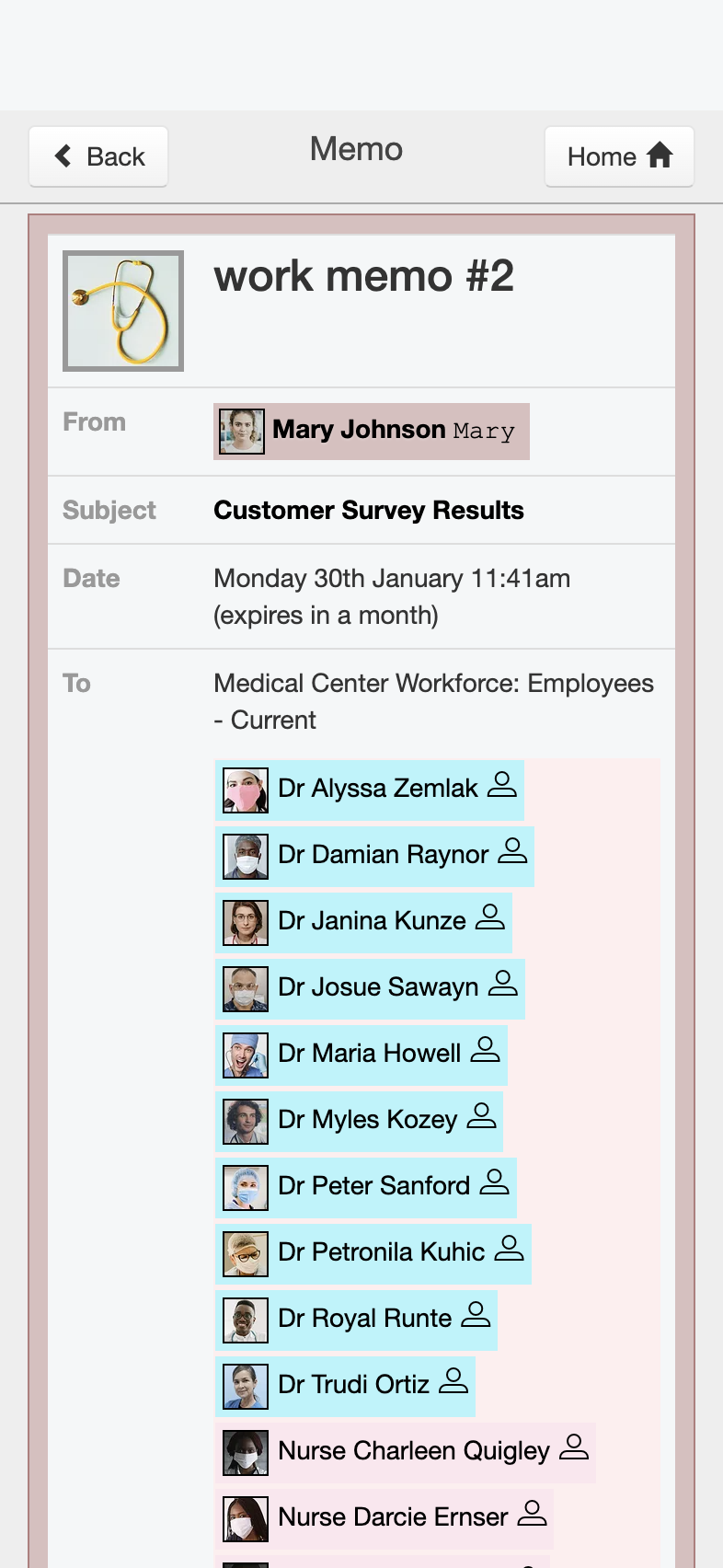Click the person icon beside Dr Peter Sanford
The image size is (723, 1568).
(x=494, y=1182)
